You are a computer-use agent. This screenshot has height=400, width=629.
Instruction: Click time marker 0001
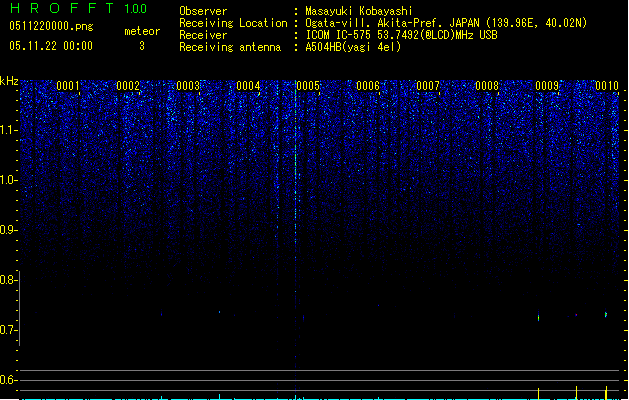[68, 85]
